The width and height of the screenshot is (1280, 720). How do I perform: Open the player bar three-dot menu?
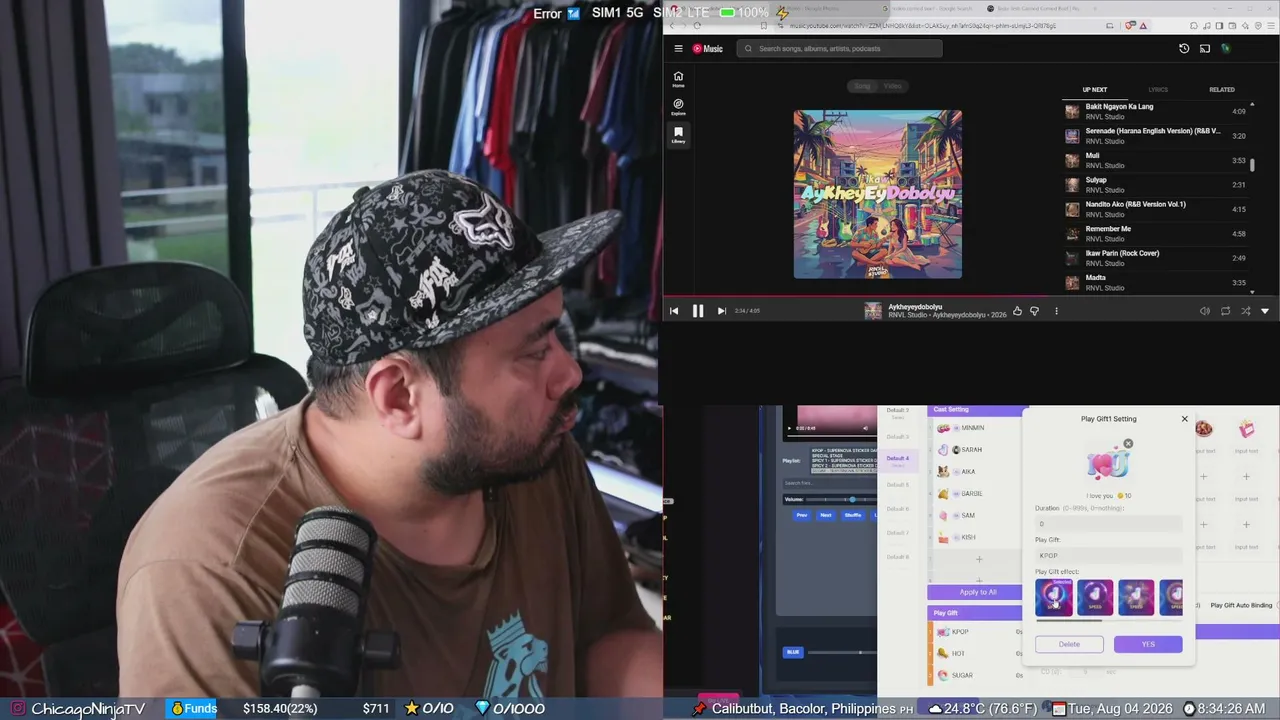(x=1056, y=311)
